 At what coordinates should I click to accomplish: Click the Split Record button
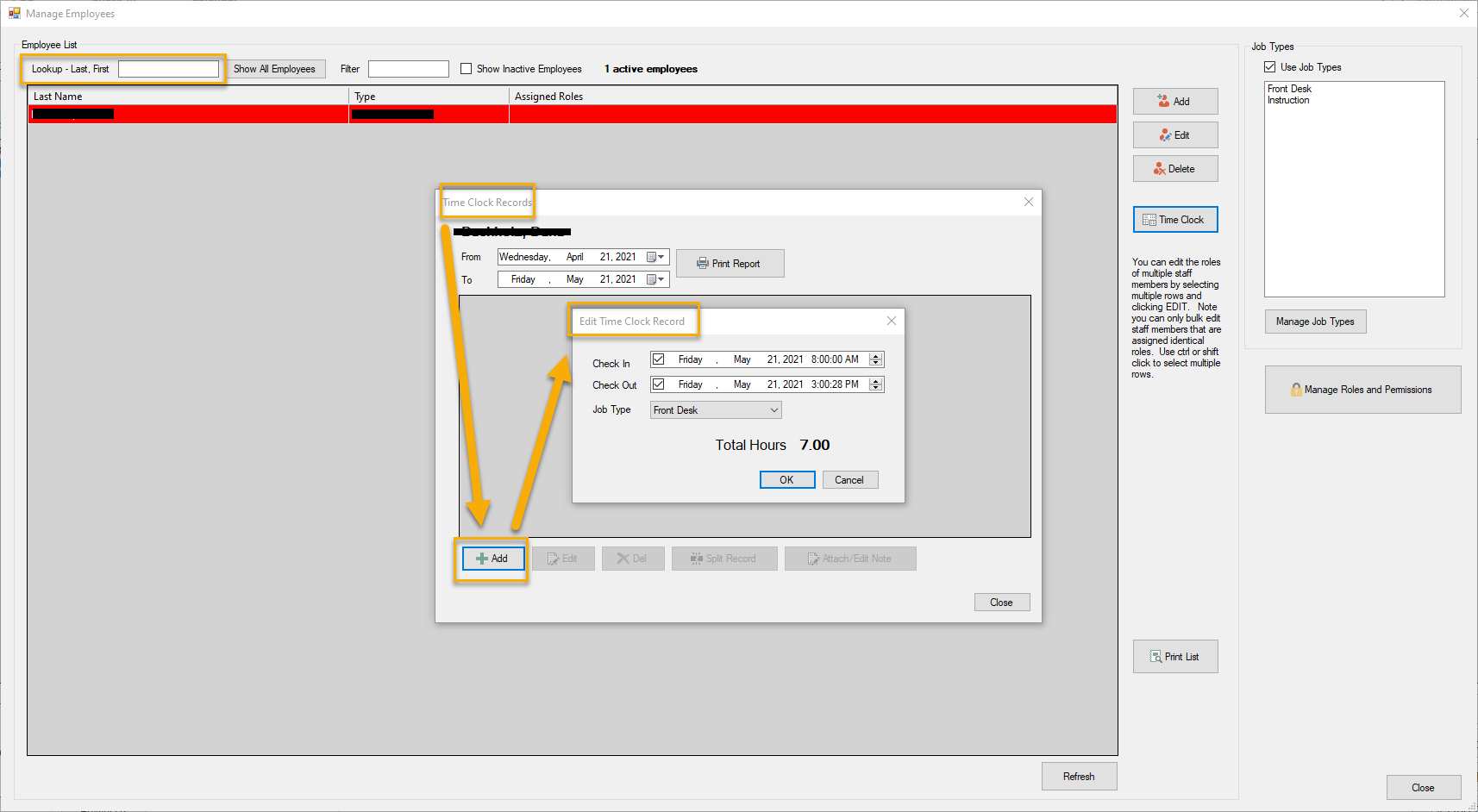724,559
